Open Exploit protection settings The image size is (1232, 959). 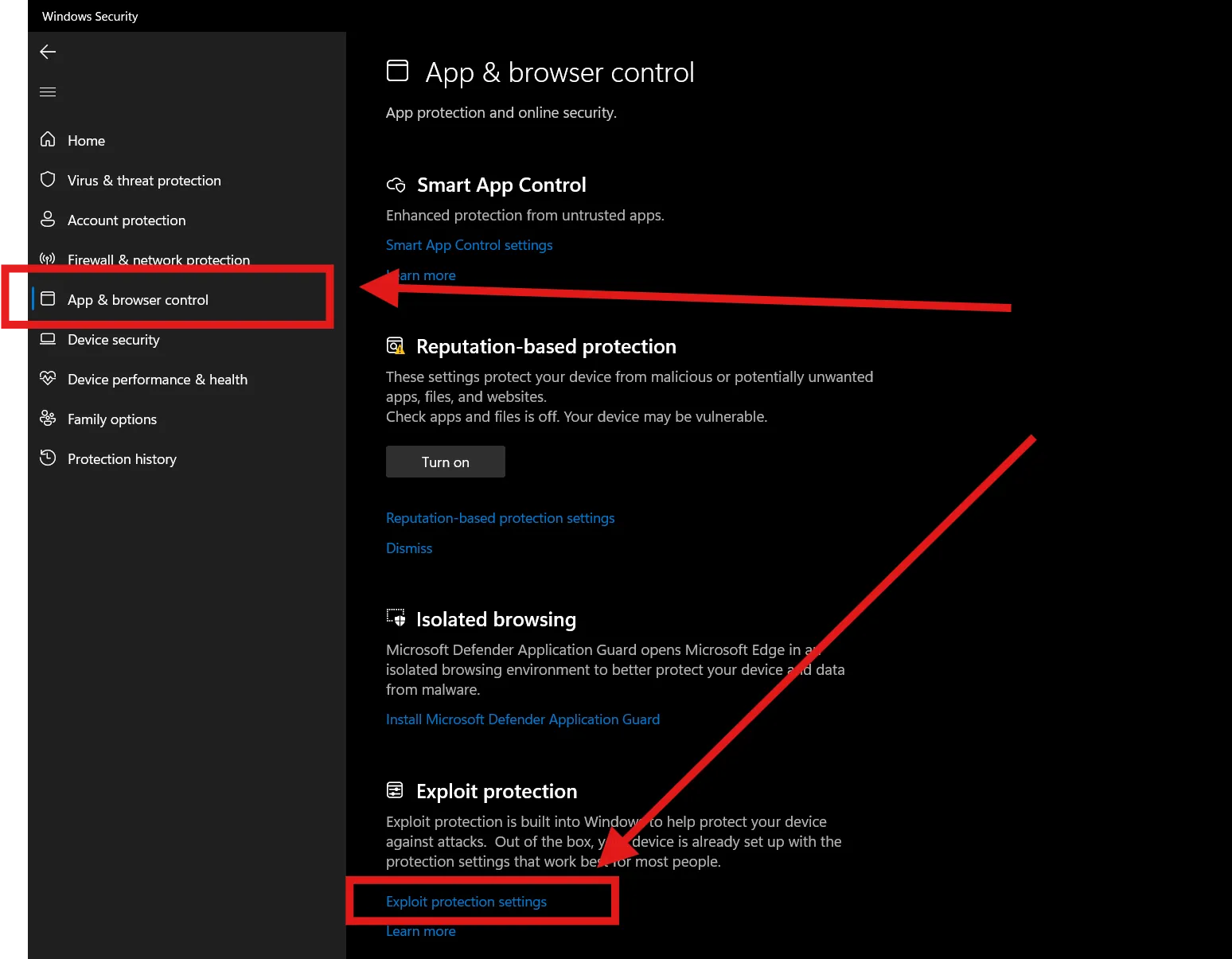coord(466,901)
